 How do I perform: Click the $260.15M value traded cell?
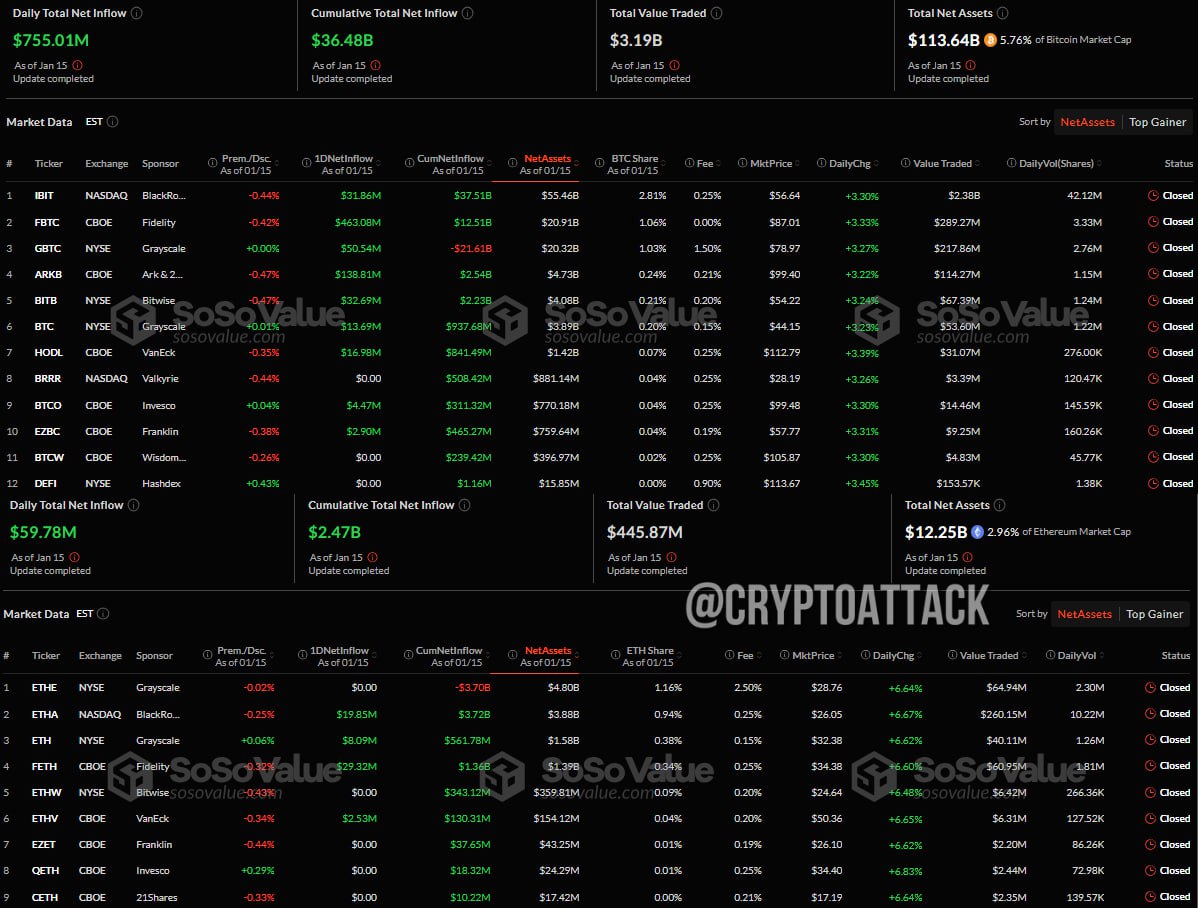pyautogui.click(x=1003, y=715)
